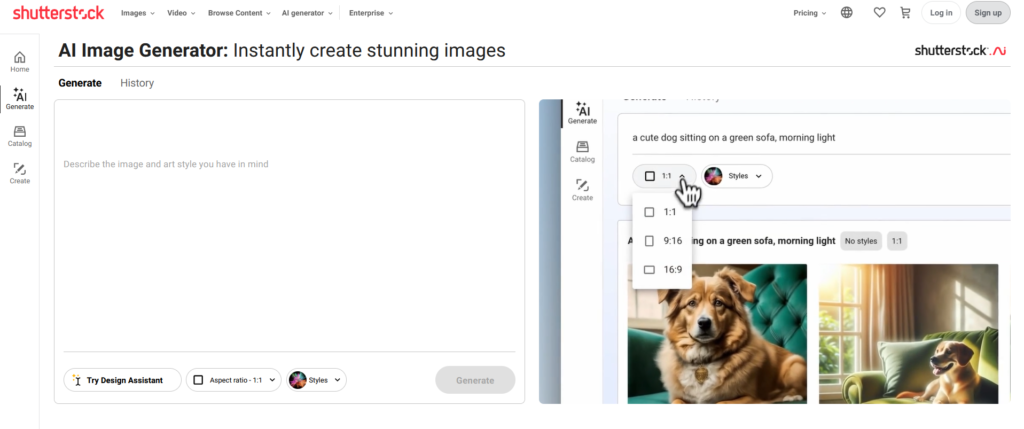This screenshot has height=429, width=1024.
Task: Open Catalog in the left sidebar
Action: tap(20, 136)
